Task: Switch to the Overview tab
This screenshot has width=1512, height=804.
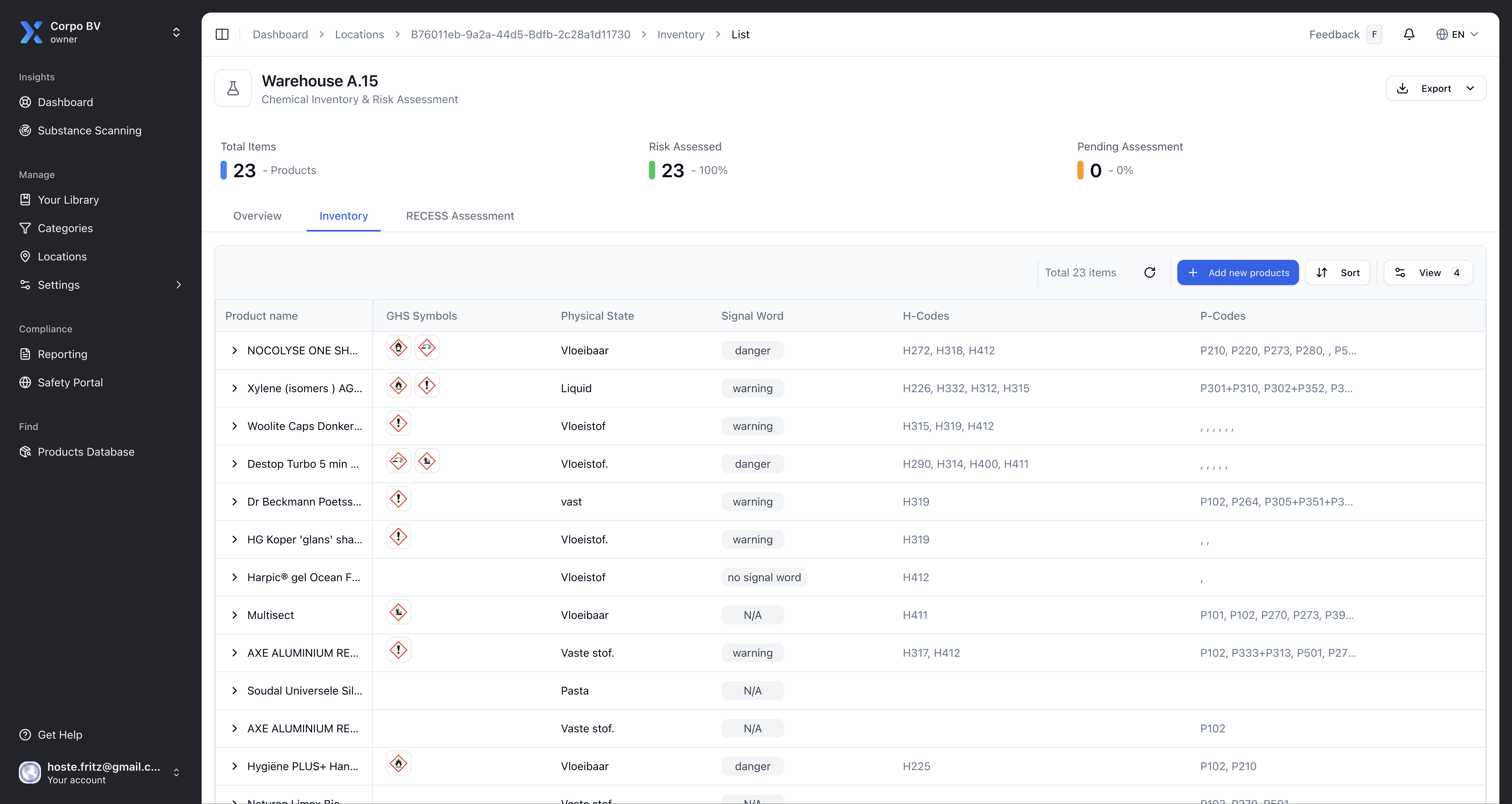Action: click(257, 216)
